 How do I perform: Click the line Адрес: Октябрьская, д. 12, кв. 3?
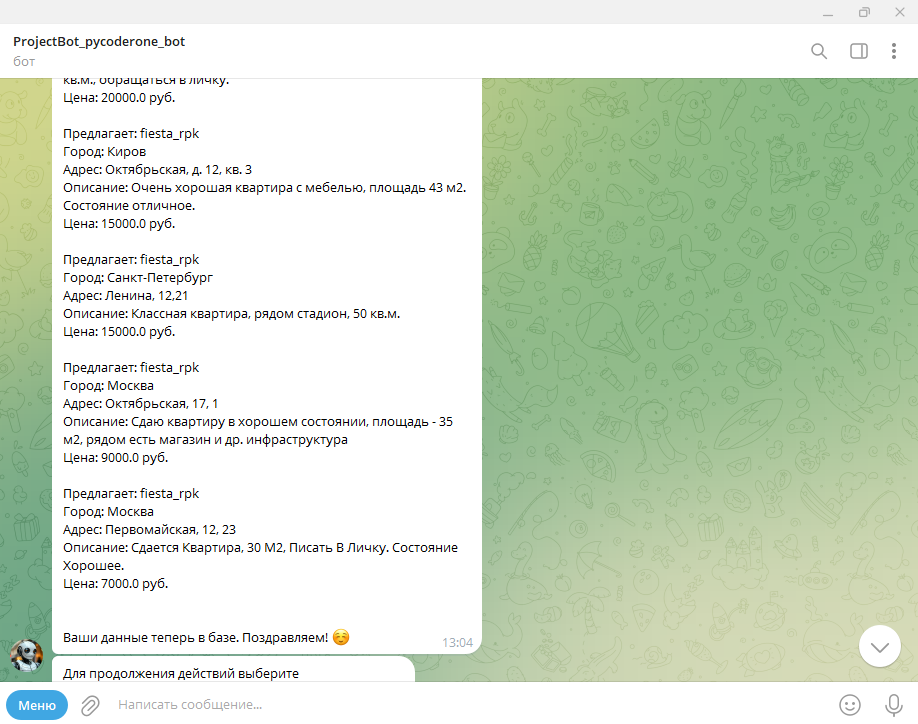tap(157, 170)
